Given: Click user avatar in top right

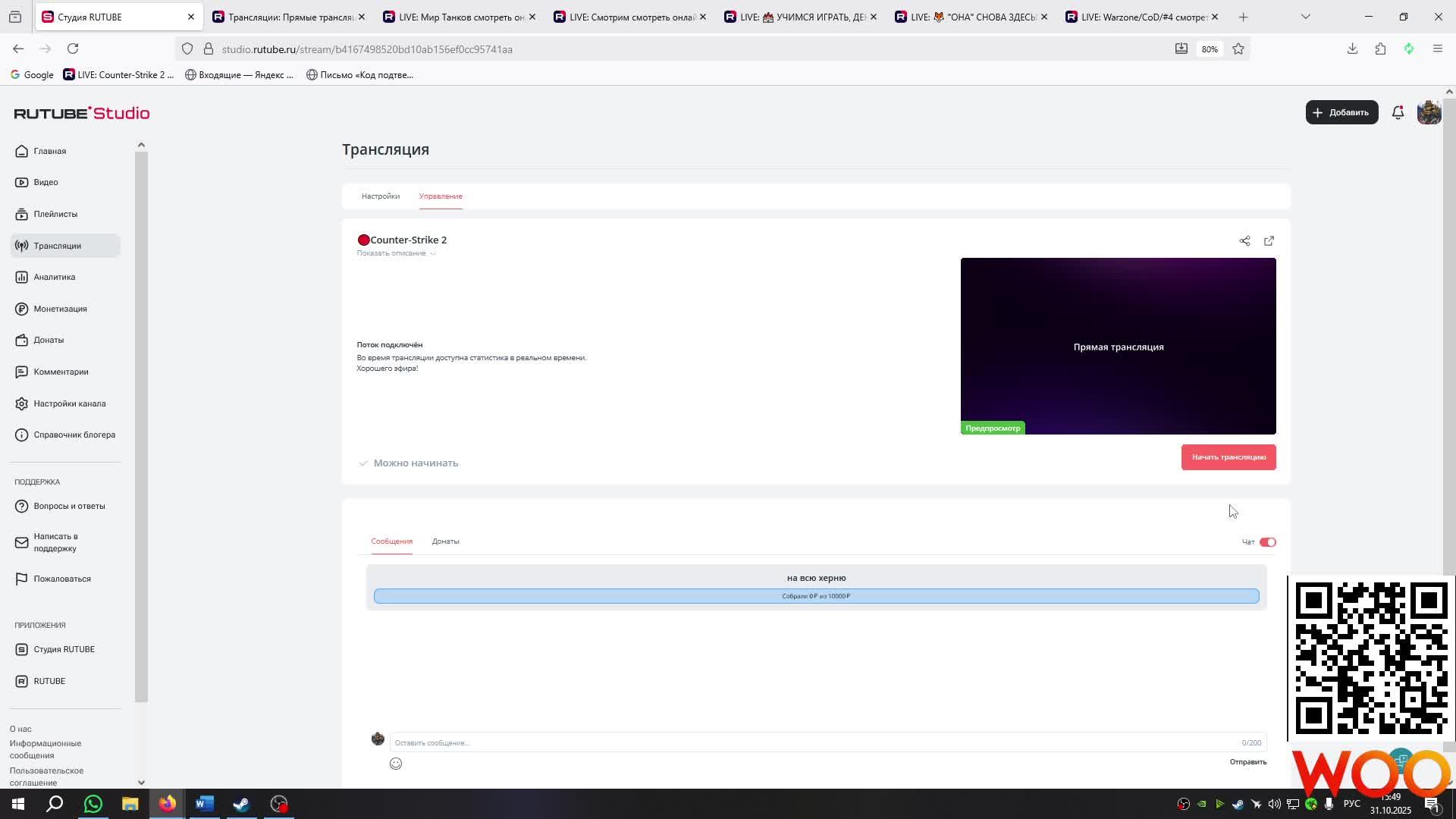Looking at the screenshot, I should click(1429, 112).
